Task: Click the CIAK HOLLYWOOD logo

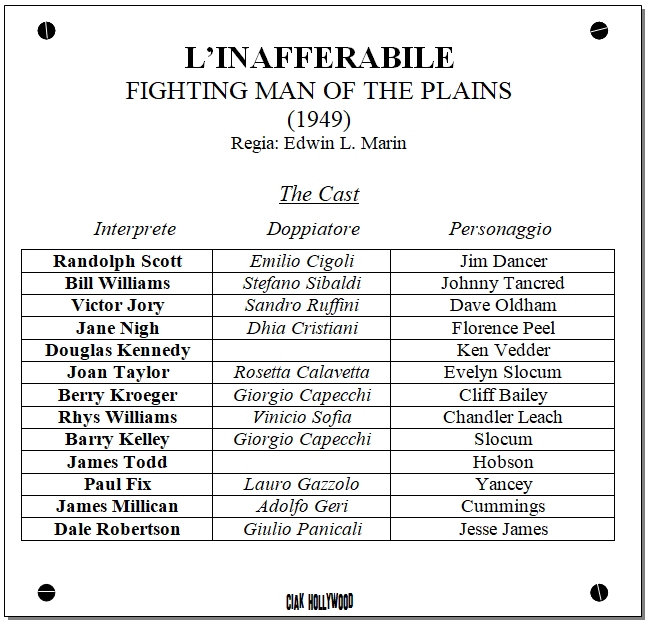Action: pyautogui.click(x=319, y=601)
